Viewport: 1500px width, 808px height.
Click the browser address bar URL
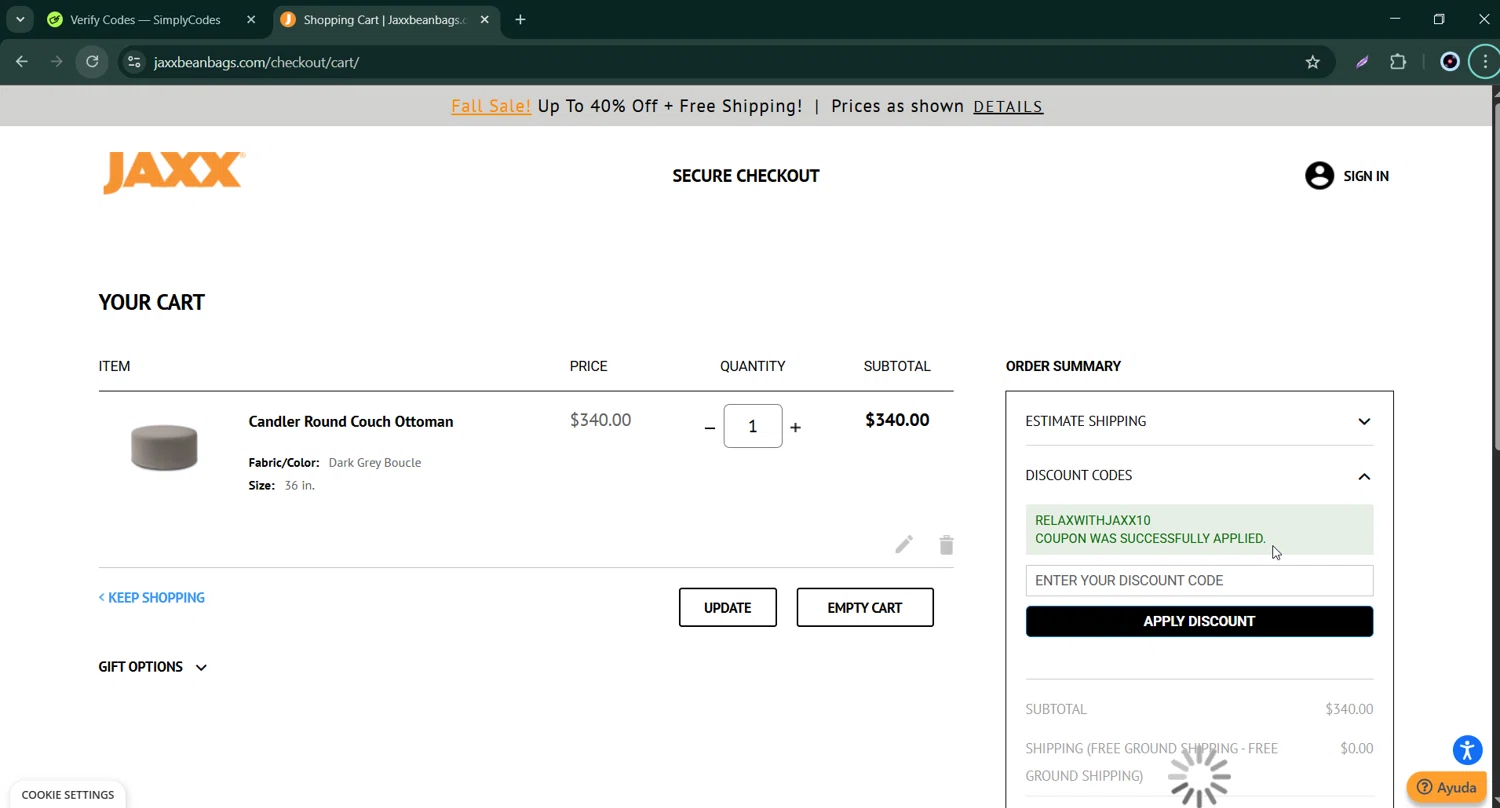click(x=256, y=62)
